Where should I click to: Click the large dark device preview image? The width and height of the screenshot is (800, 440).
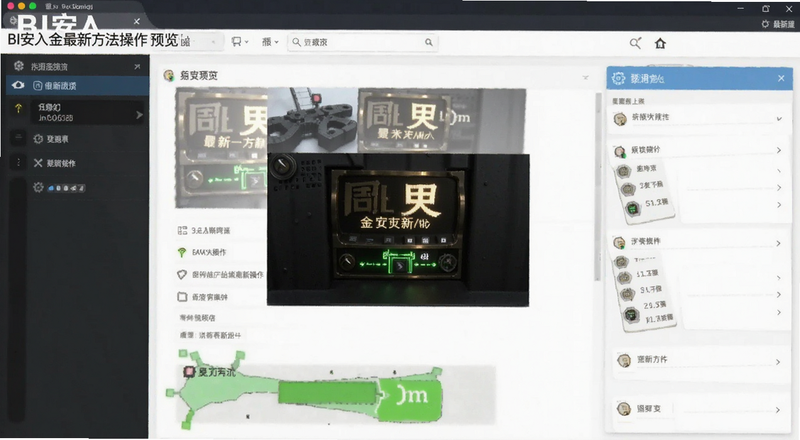398,230
